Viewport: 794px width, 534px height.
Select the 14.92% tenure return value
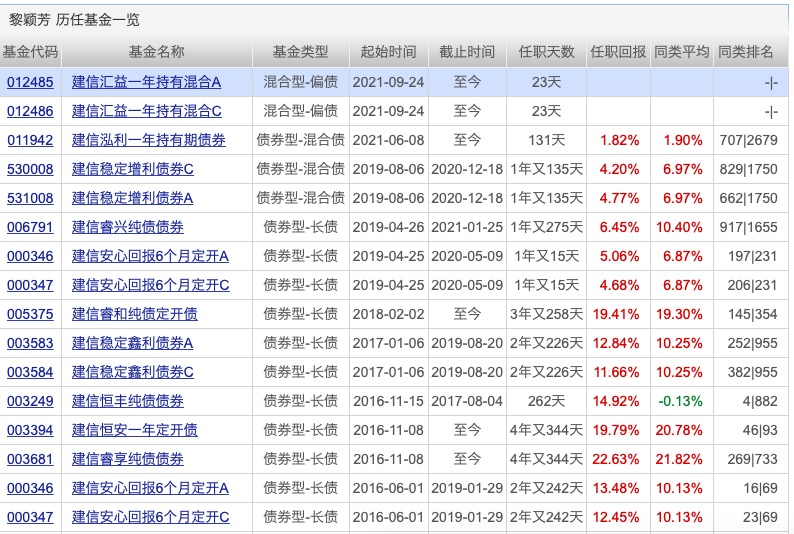point(616,401)
